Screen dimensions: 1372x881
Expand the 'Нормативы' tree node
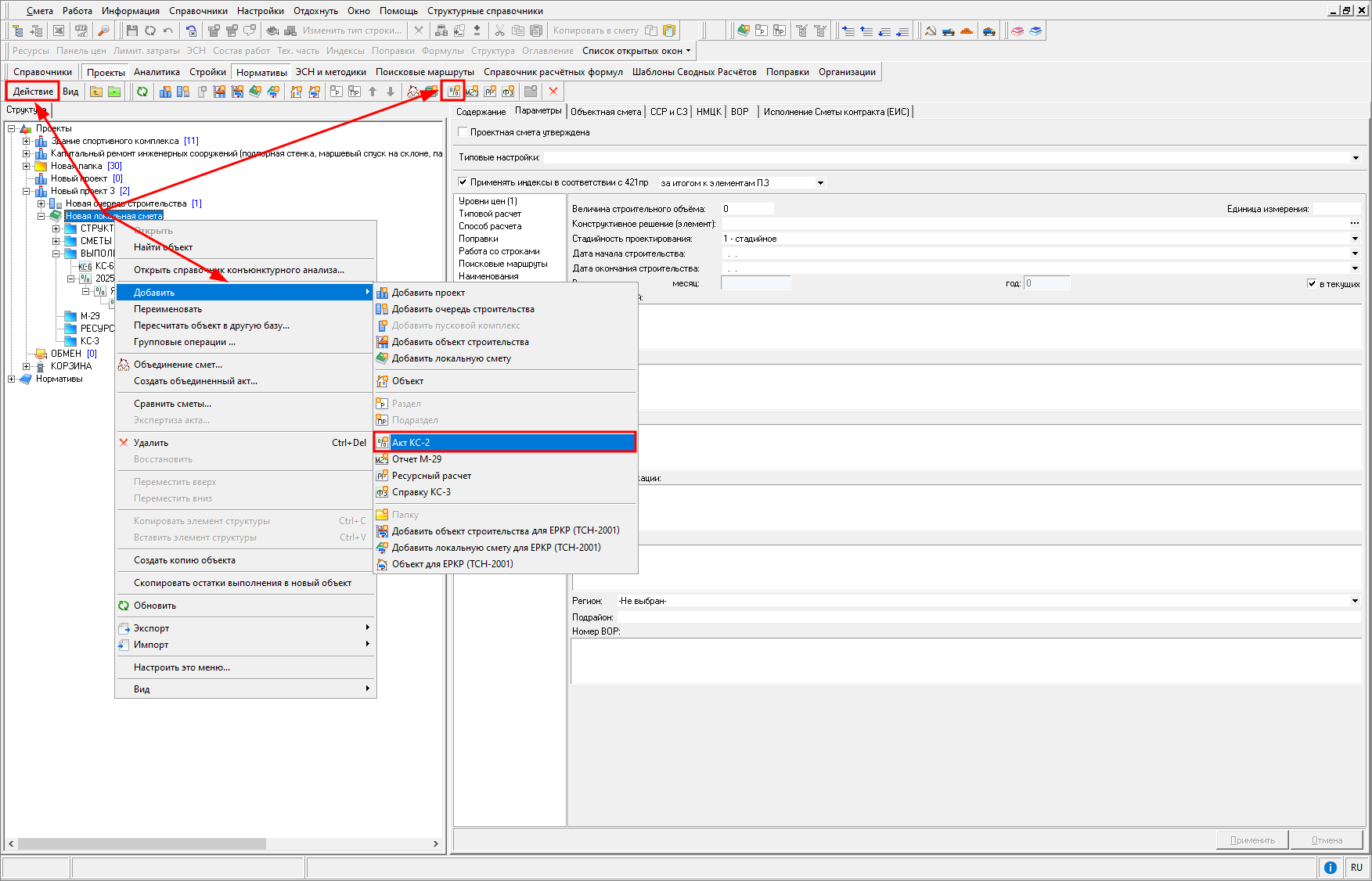pos(12,379)
